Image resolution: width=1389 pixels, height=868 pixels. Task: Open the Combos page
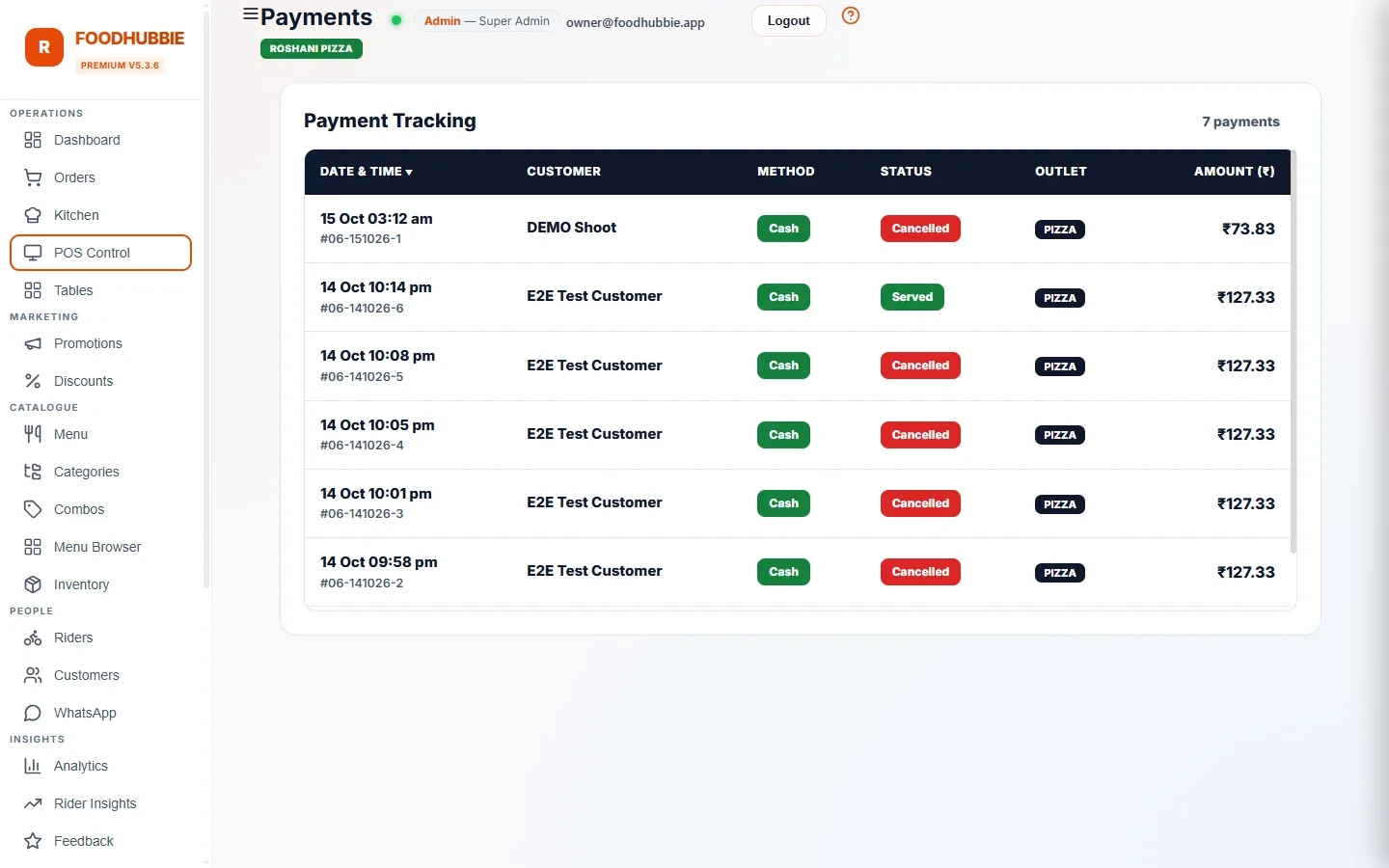click(x=100, y=509)
